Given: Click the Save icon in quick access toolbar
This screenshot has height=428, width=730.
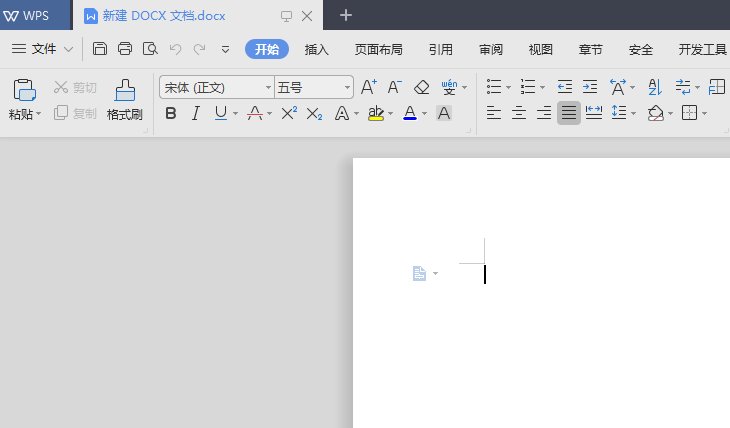Looking at the screenshot, I should click(100, 48).
